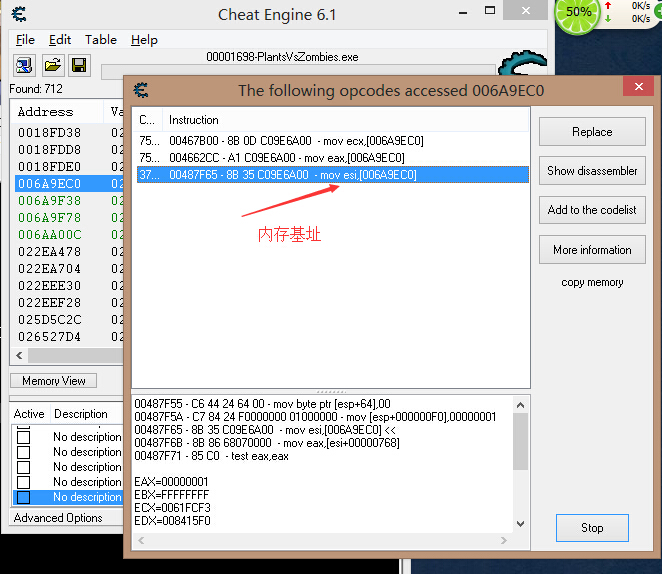Open the Edit menu
This screenshot has height=574, width=662.
point(60,40)
